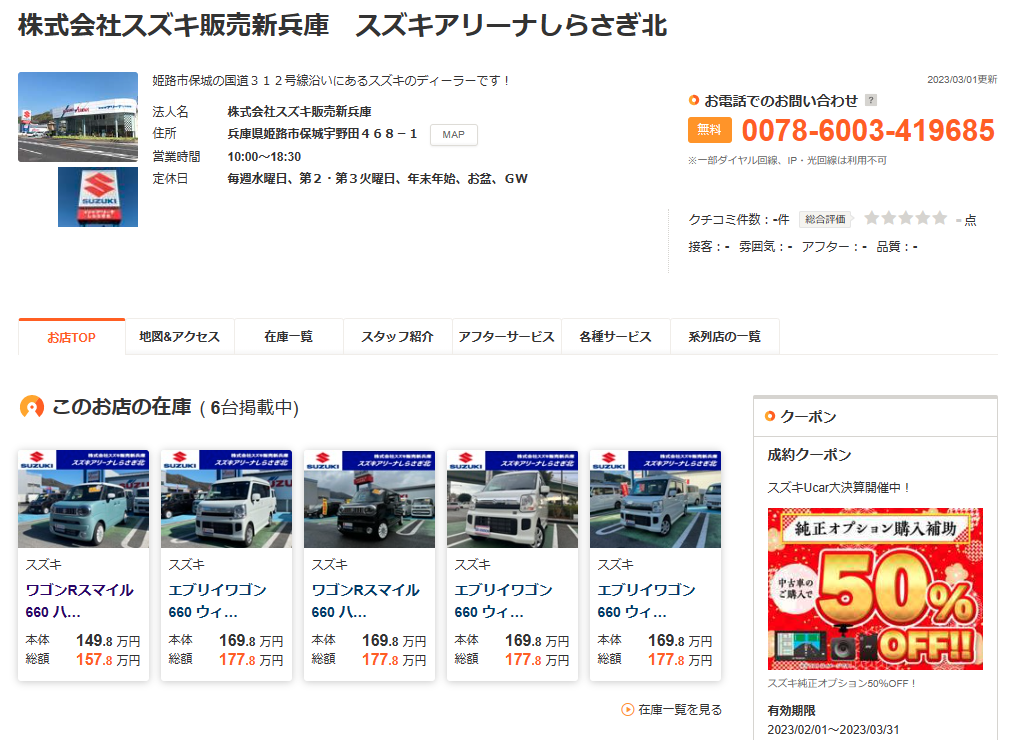
Task: Open the 50% OFF coupon banner image
Action: 875,589
